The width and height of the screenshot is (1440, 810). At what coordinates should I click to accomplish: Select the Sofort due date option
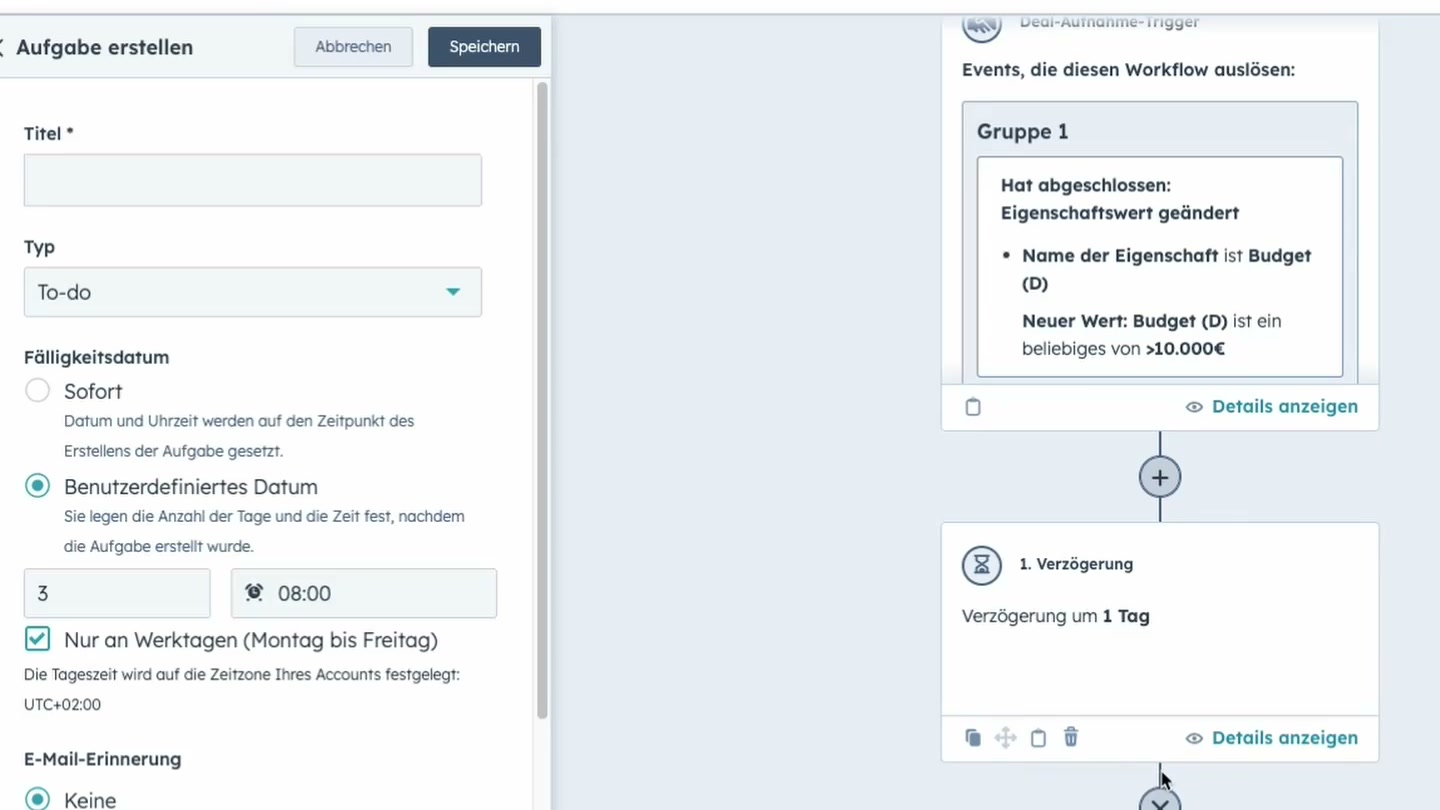click(37, 390)
